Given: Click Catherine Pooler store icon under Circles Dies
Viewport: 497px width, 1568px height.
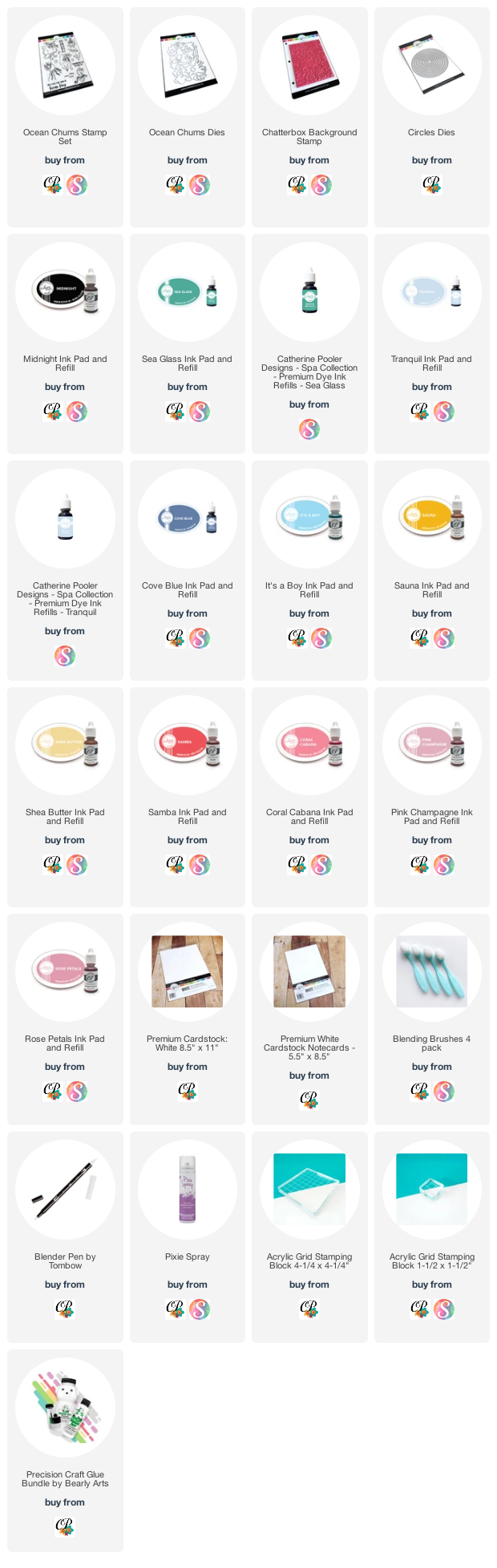Looking at the screenshot, I should pos(431,185).
